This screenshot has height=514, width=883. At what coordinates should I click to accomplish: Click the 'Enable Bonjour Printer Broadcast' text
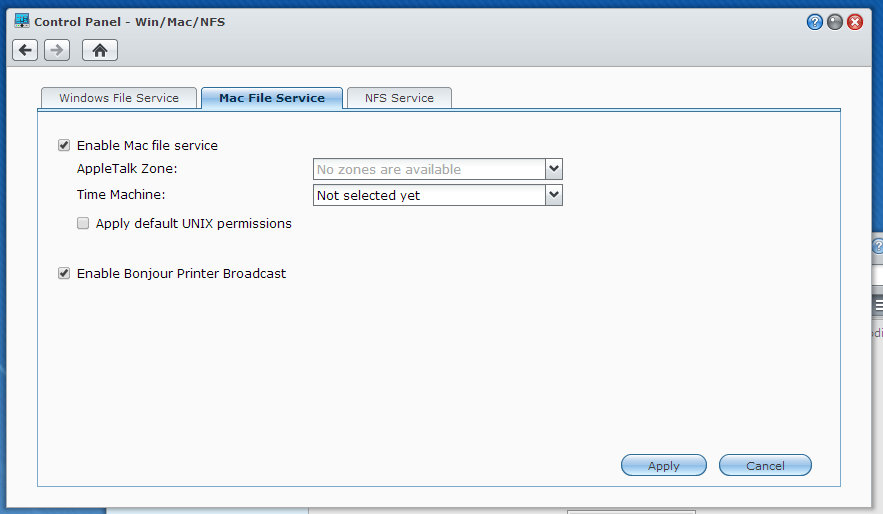coord(181,274)
